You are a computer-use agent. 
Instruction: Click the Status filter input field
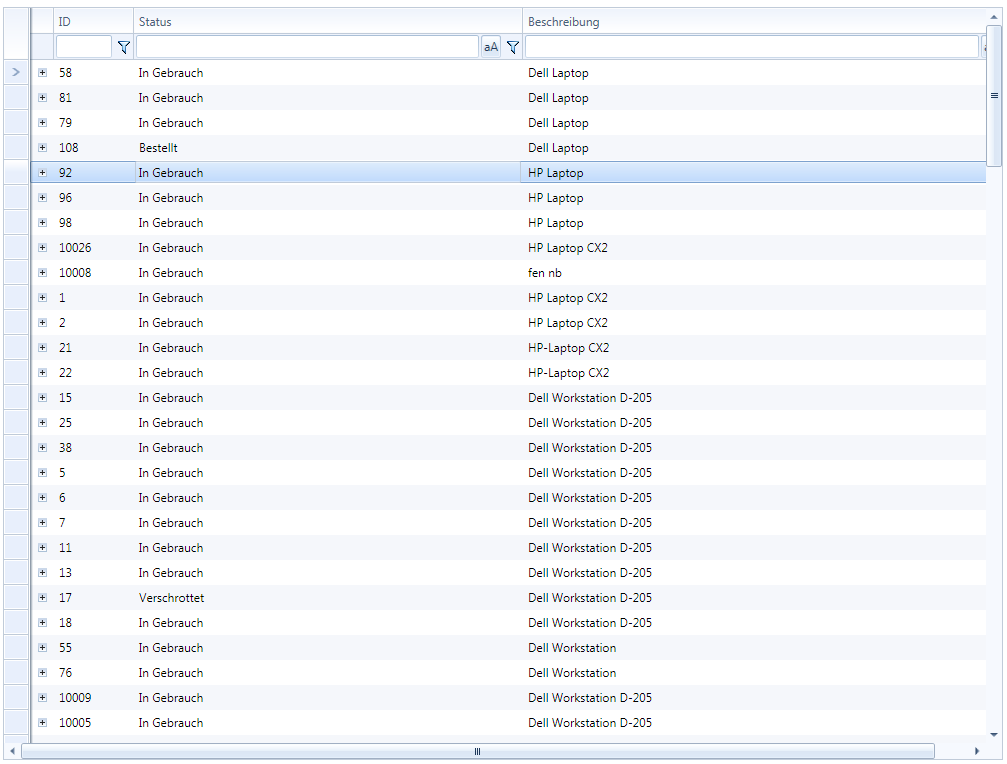308,47
